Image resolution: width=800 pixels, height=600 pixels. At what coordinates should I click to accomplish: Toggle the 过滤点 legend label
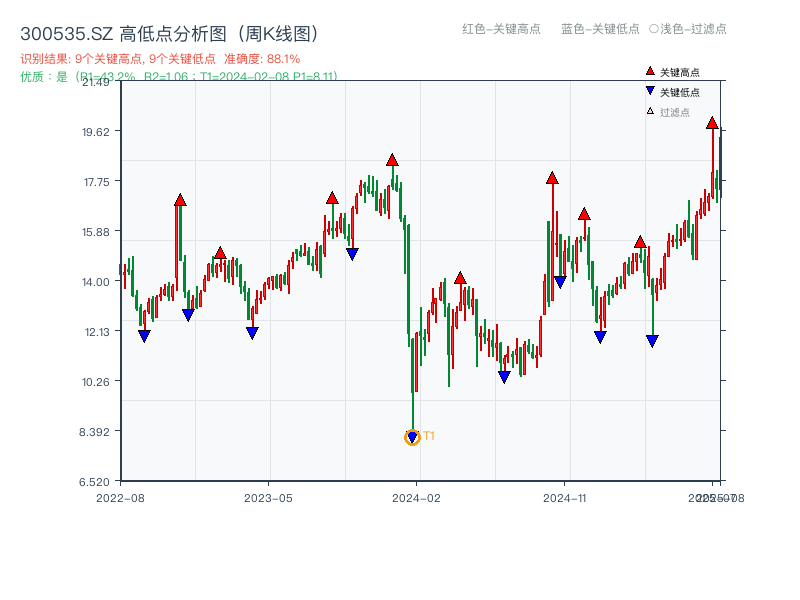(675, 112)
